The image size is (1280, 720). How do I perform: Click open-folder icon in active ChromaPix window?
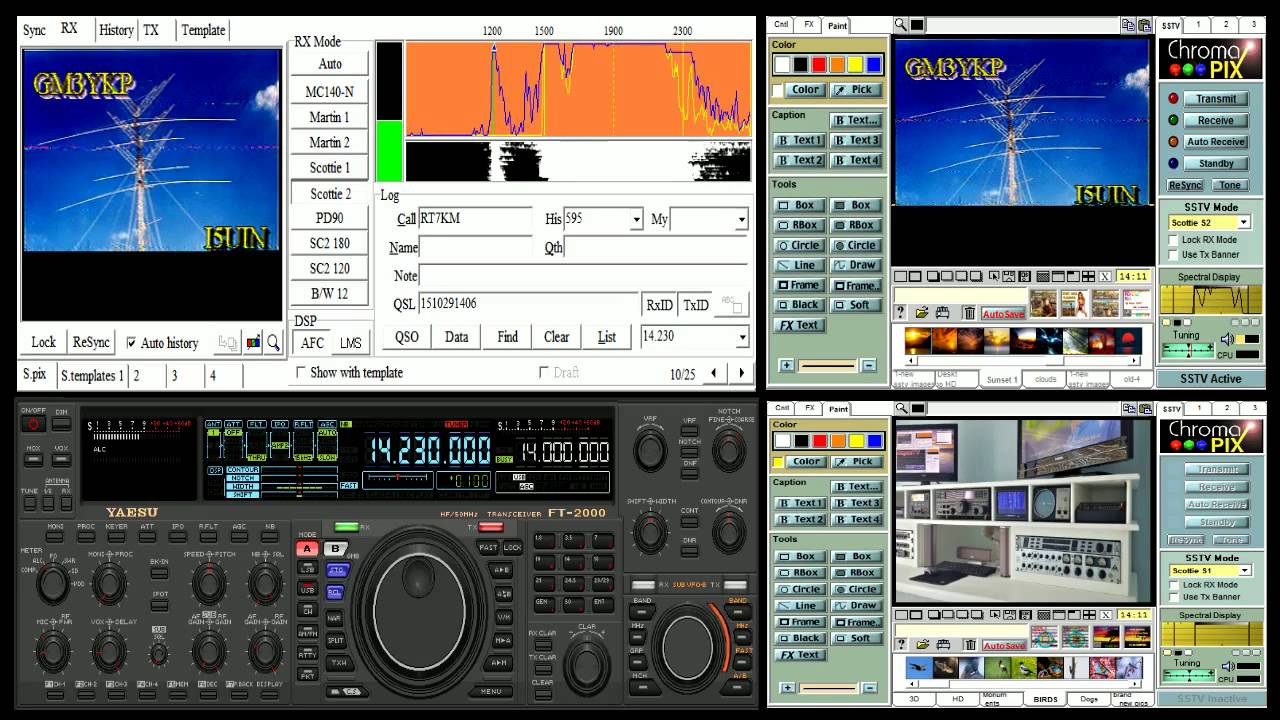point(923,313)
